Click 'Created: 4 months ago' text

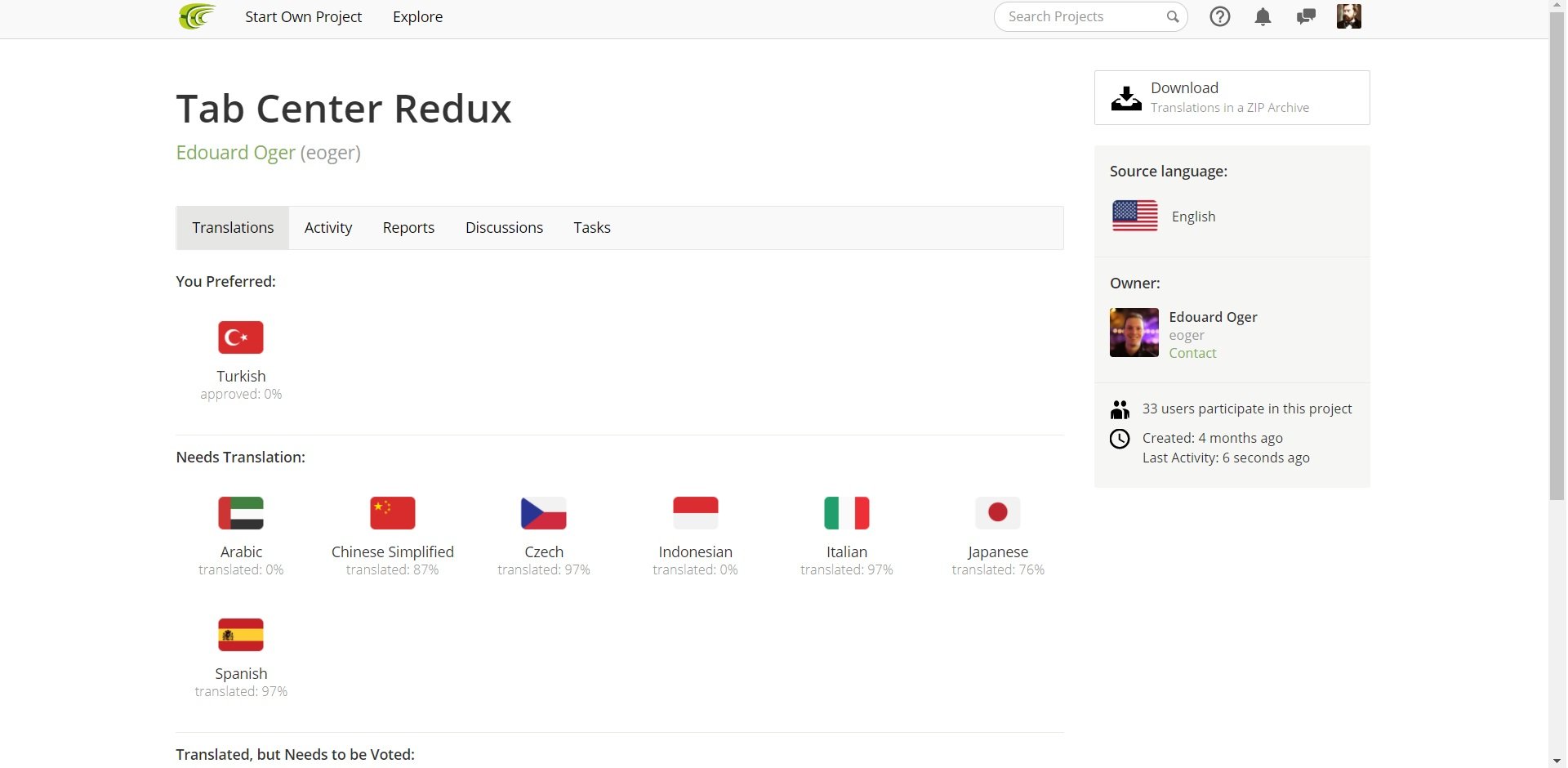[x=1213, y=438]
